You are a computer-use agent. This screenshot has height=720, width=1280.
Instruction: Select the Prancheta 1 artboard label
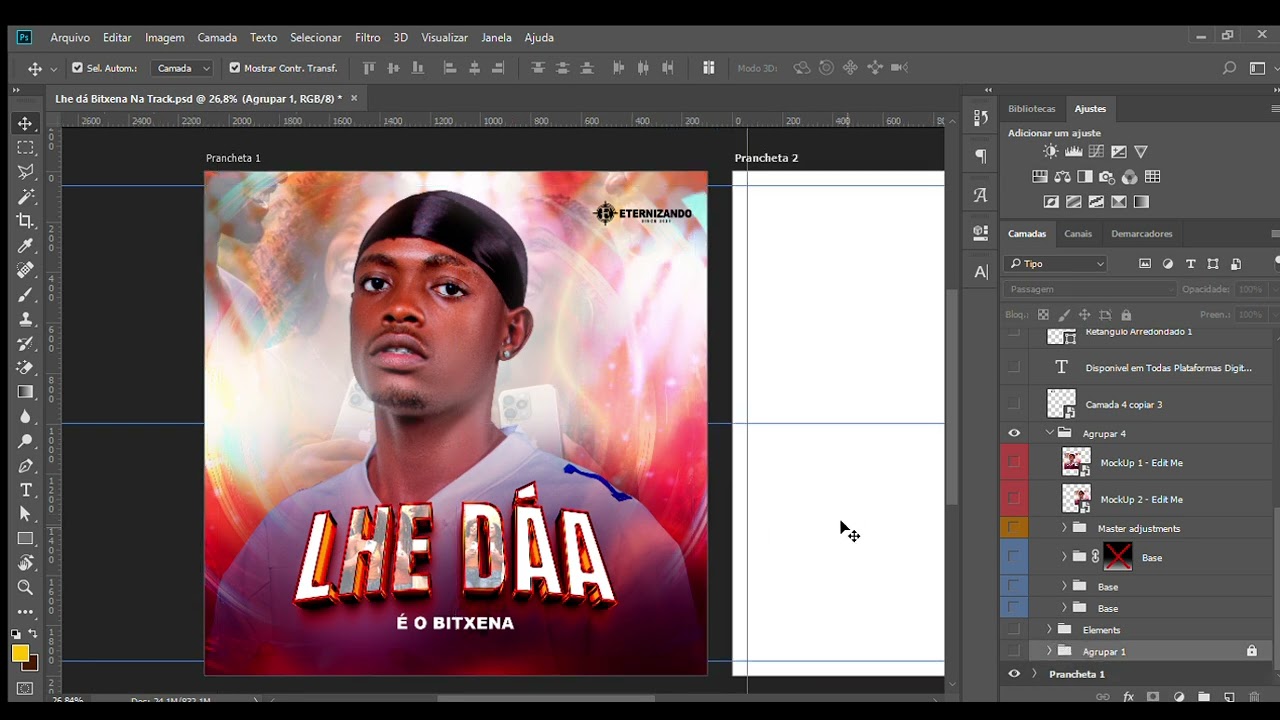coord(233,158)
